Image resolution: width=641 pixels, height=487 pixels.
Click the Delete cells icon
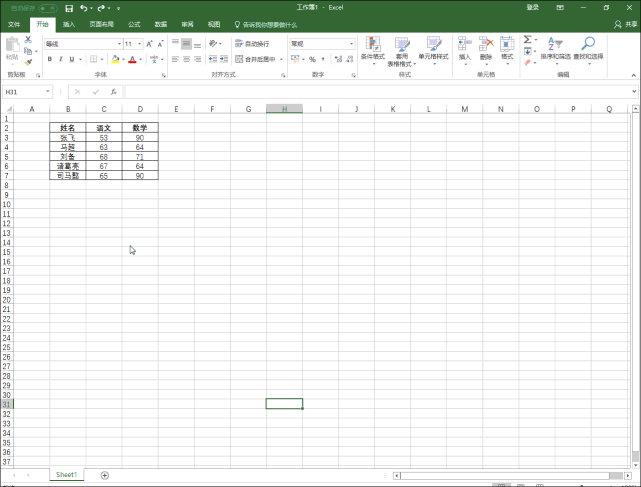pos(486,44)
